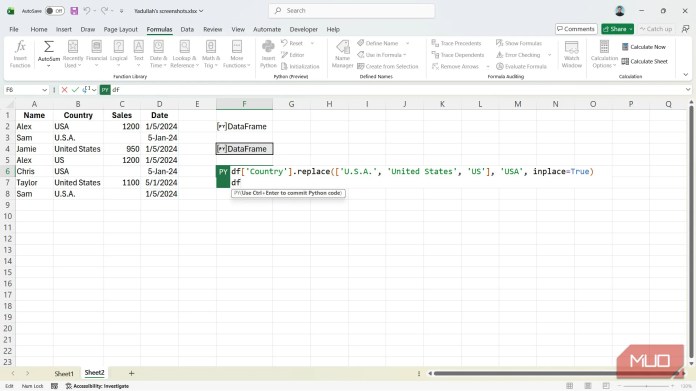Switch to Normal view icon
The height and width of the screenshot is (391, 696).
tap(569, 386)
